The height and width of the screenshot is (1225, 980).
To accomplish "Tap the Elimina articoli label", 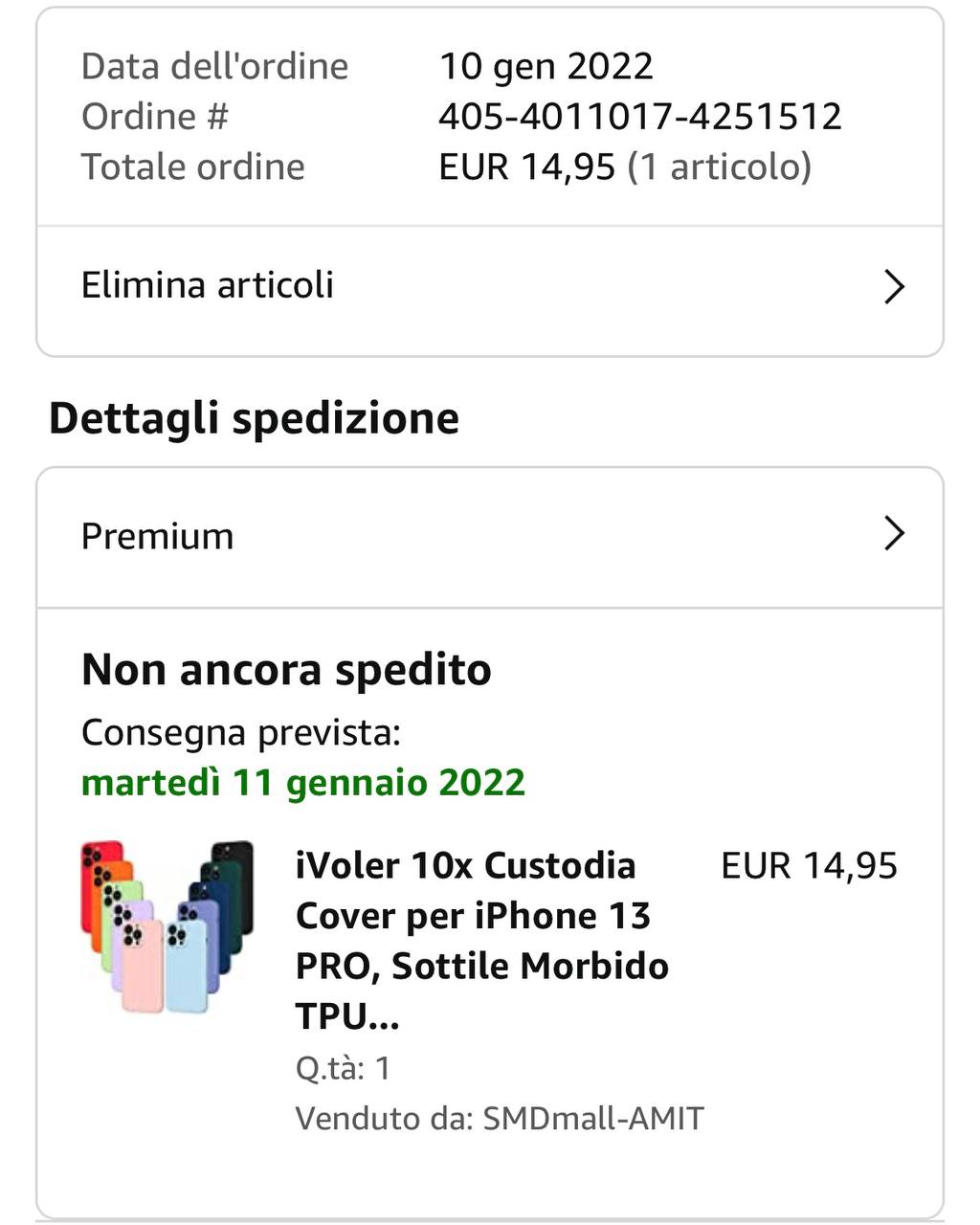I will pos(208,285).
